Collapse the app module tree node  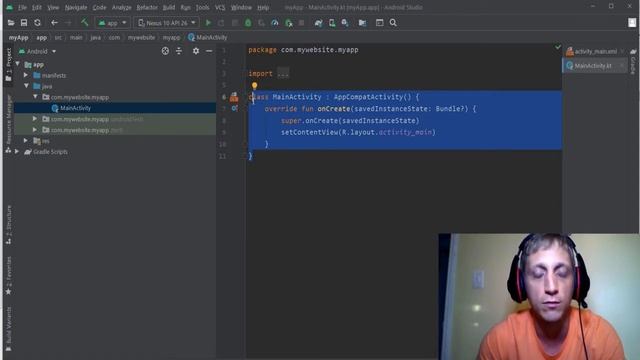tap(18, 64)
